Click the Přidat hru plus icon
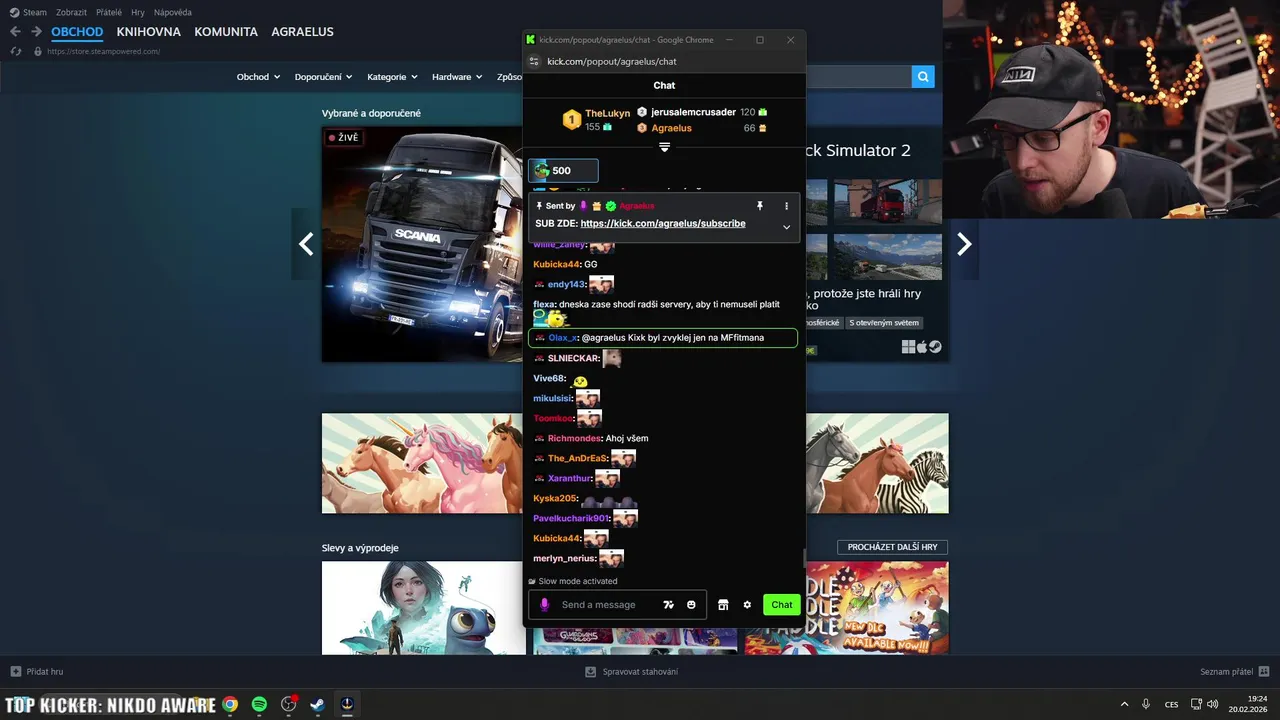The height and width of the screenshot is (720, 1280). point(15,672)
